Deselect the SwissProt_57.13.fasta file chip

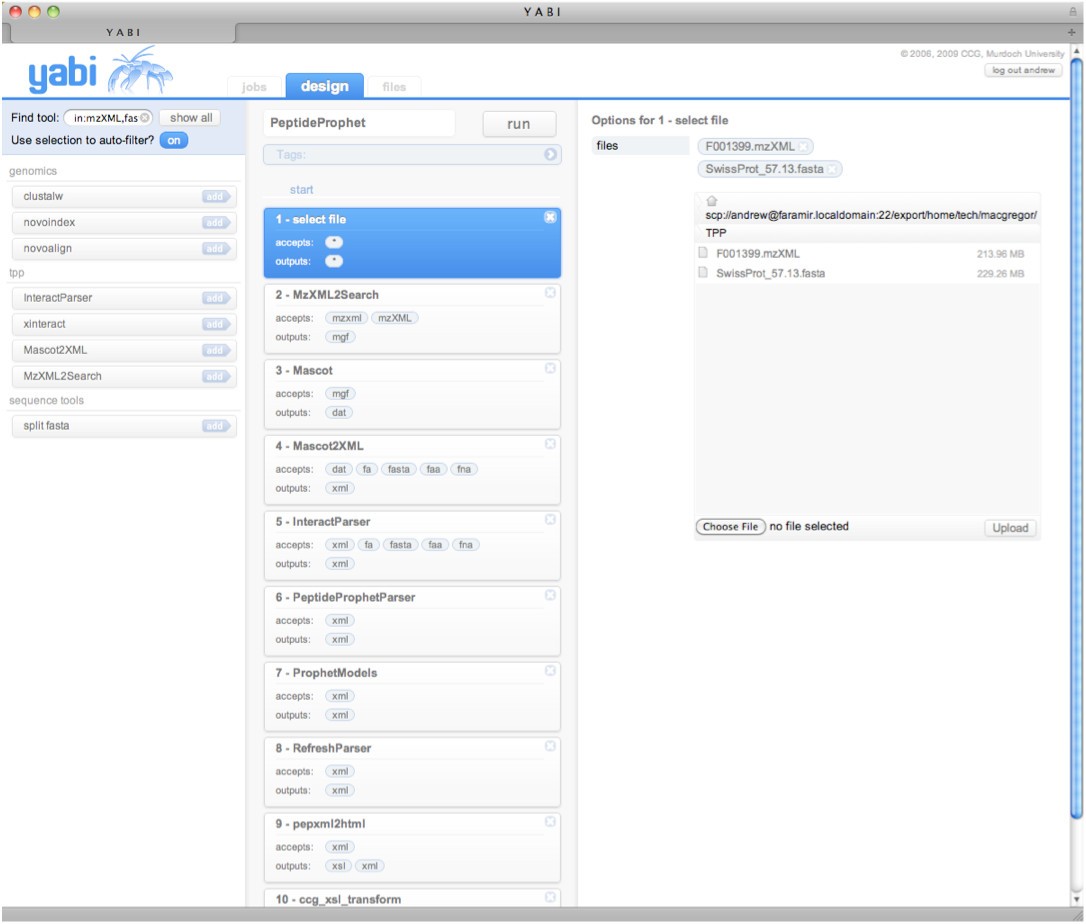pyautogui.click(x=832, y=170)
